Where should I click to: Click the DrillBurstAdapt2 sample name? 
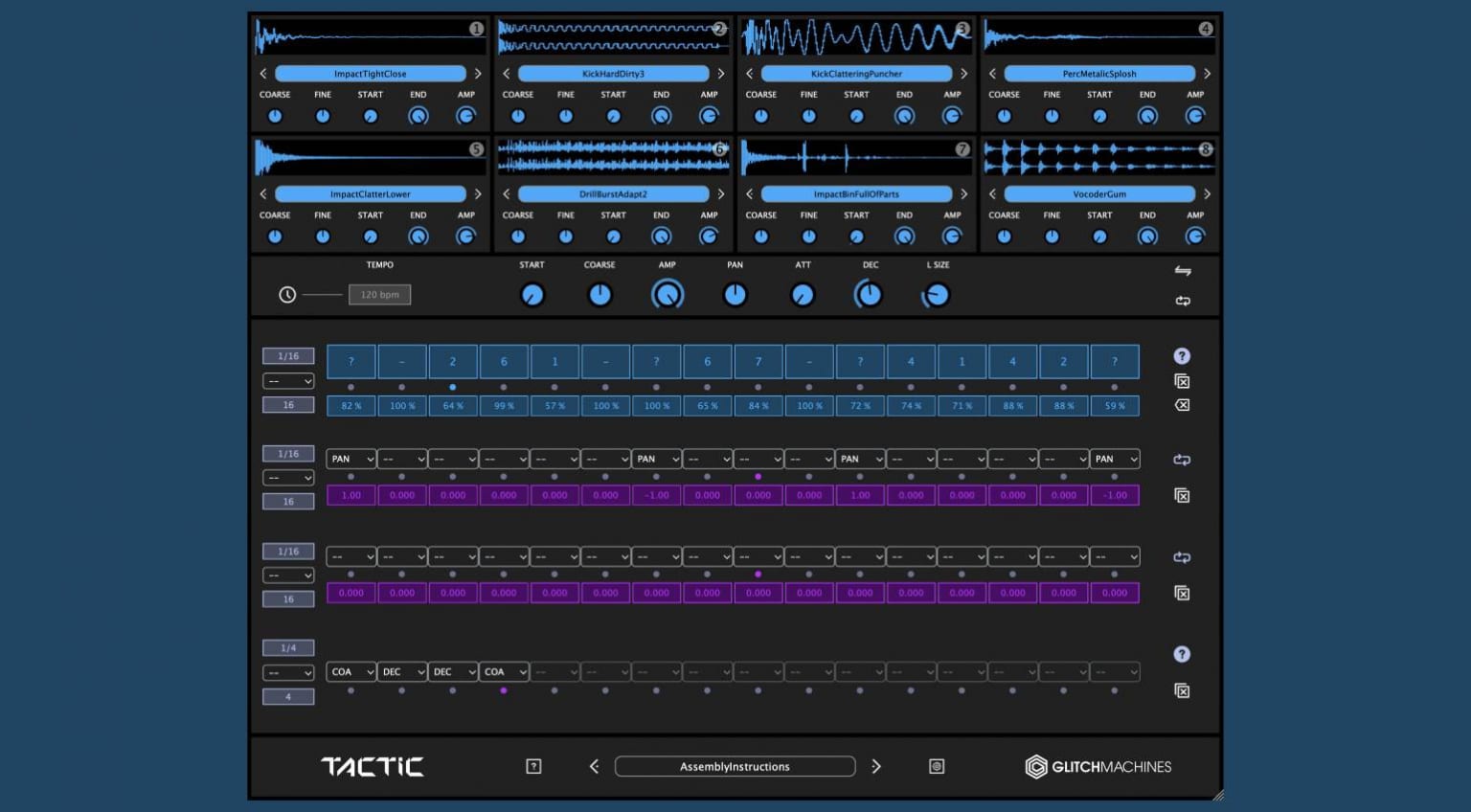pyautogui.click(x=613, y=194)
